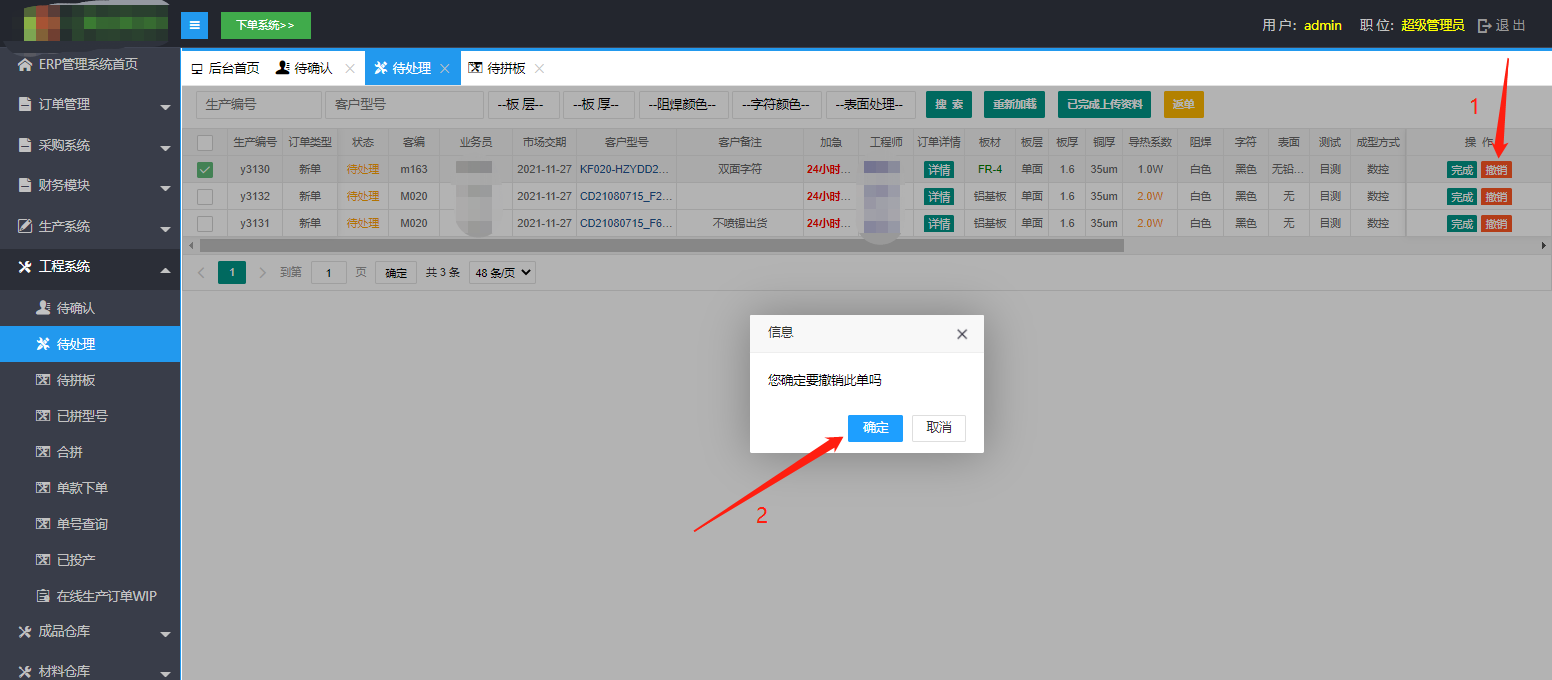The image size is (1552, 680).
Task: Go to next page arrow in pagination
Action: click(263, 272)
